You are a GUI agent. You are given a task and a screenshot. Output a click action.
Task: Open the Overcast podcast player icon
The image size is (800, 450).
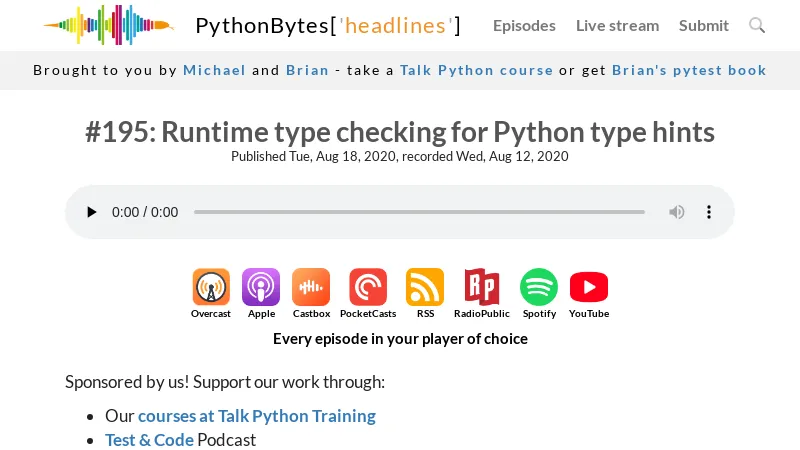coord(211,287)
